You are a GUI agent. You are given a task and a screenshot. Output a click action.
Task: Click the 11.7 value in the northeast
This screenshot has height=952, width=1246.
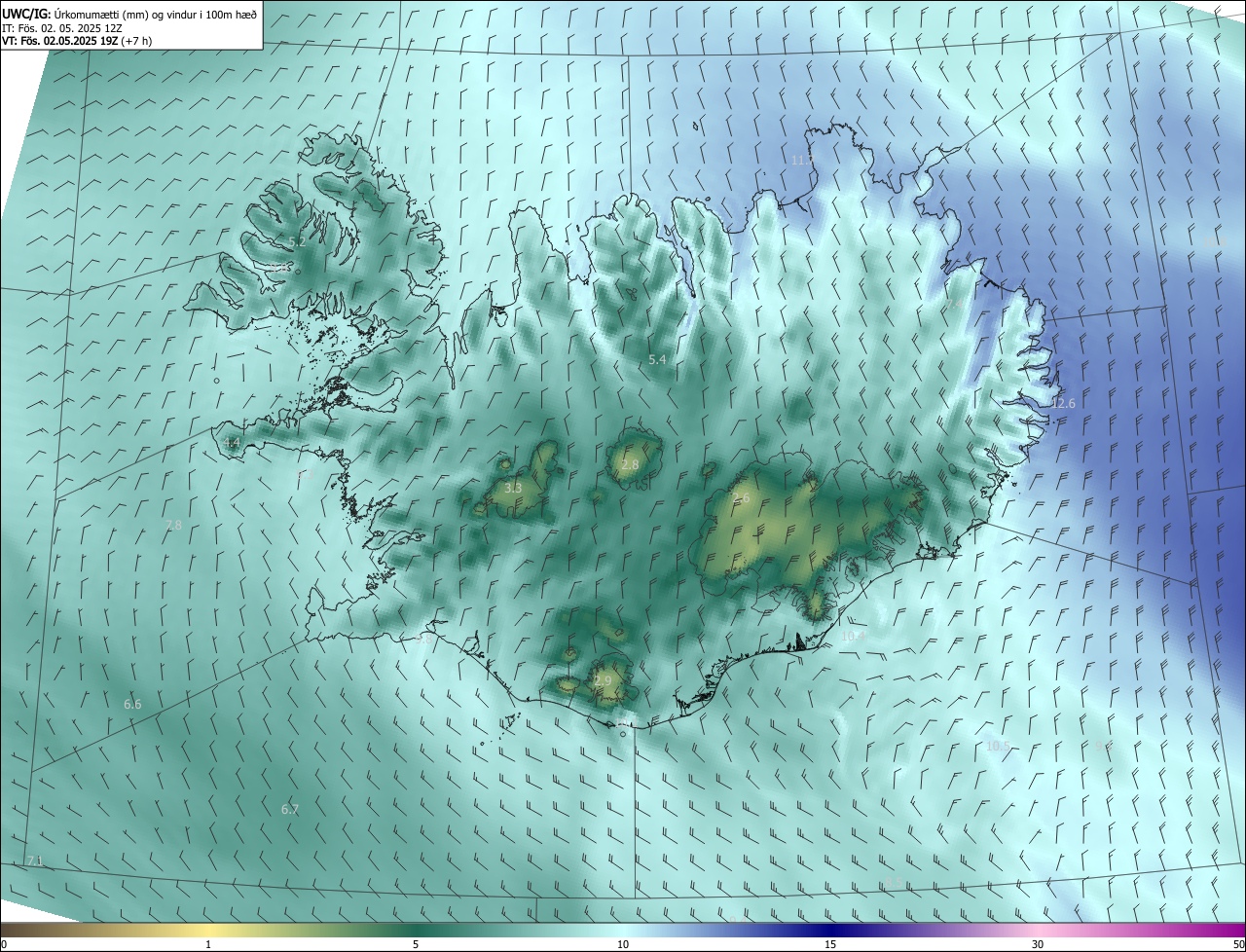tap(802, 160)
